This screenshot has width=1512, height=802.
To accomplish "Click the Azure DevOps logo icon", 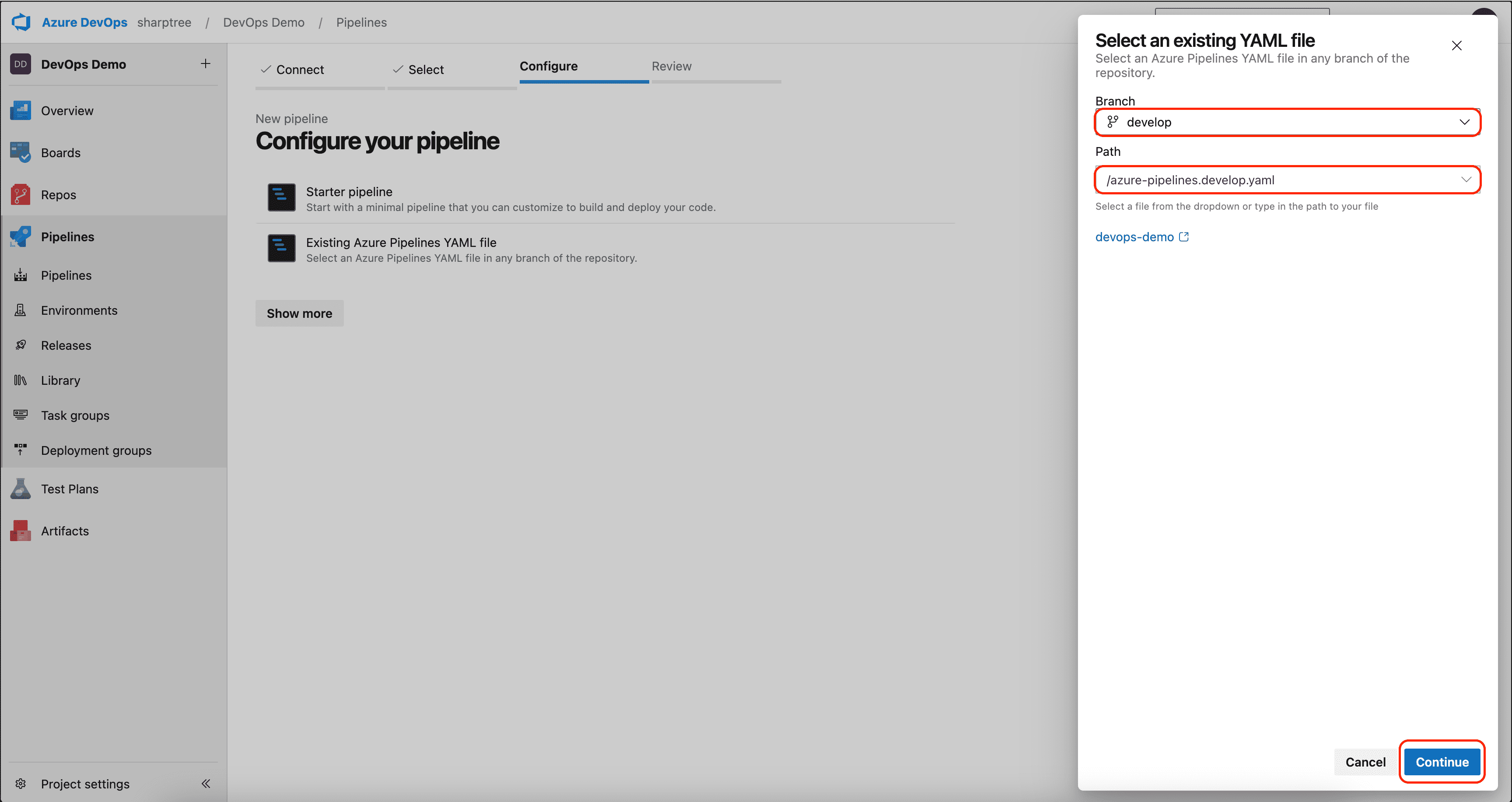I will pyautogui.click(x=21, y=22).
